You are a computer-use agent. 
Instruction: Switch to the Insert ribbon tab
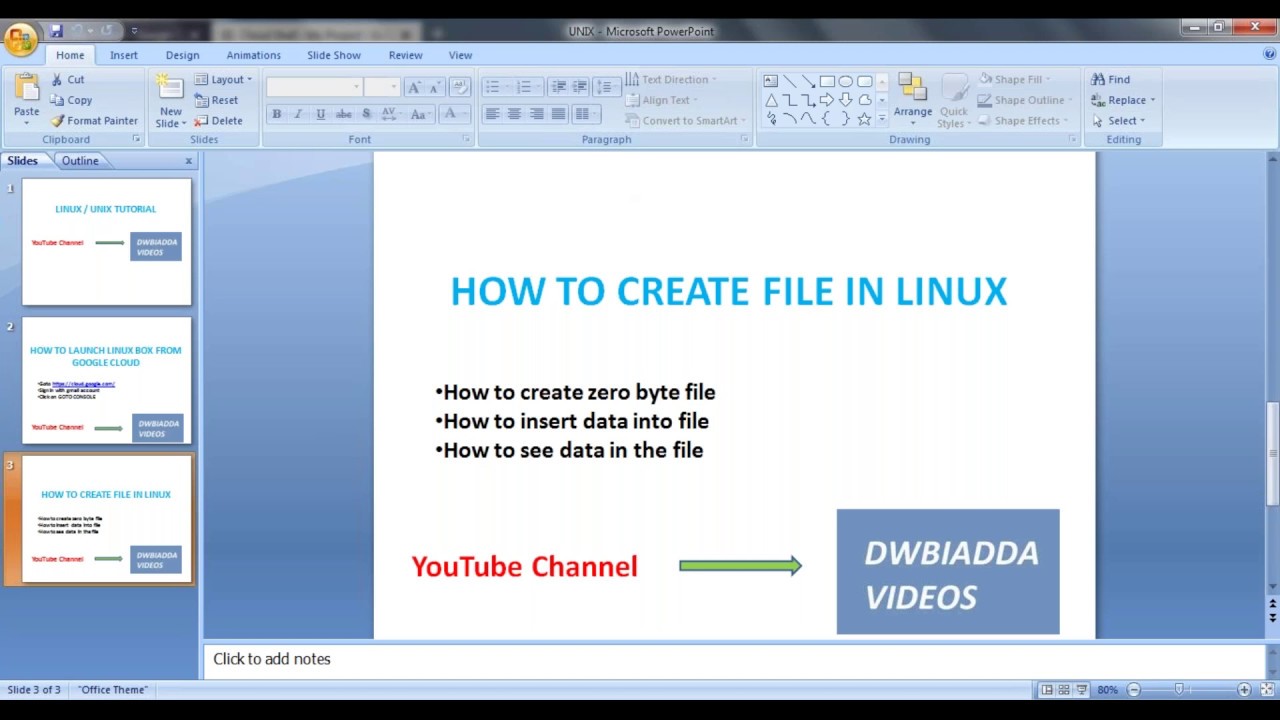[124, 55]
